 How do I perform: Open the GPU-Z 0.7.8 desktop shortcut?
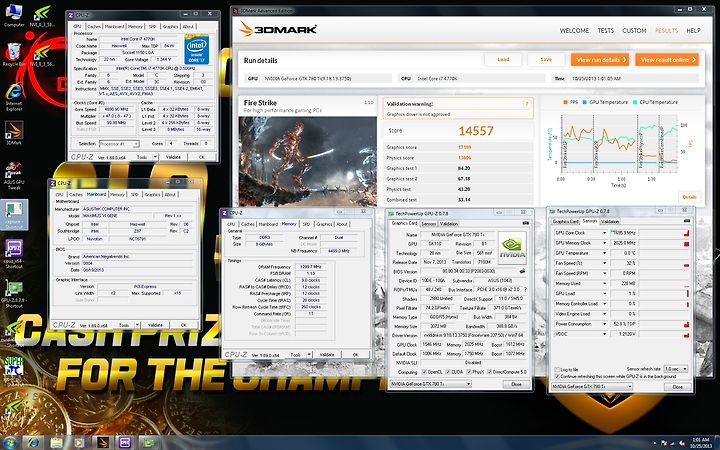14,294
